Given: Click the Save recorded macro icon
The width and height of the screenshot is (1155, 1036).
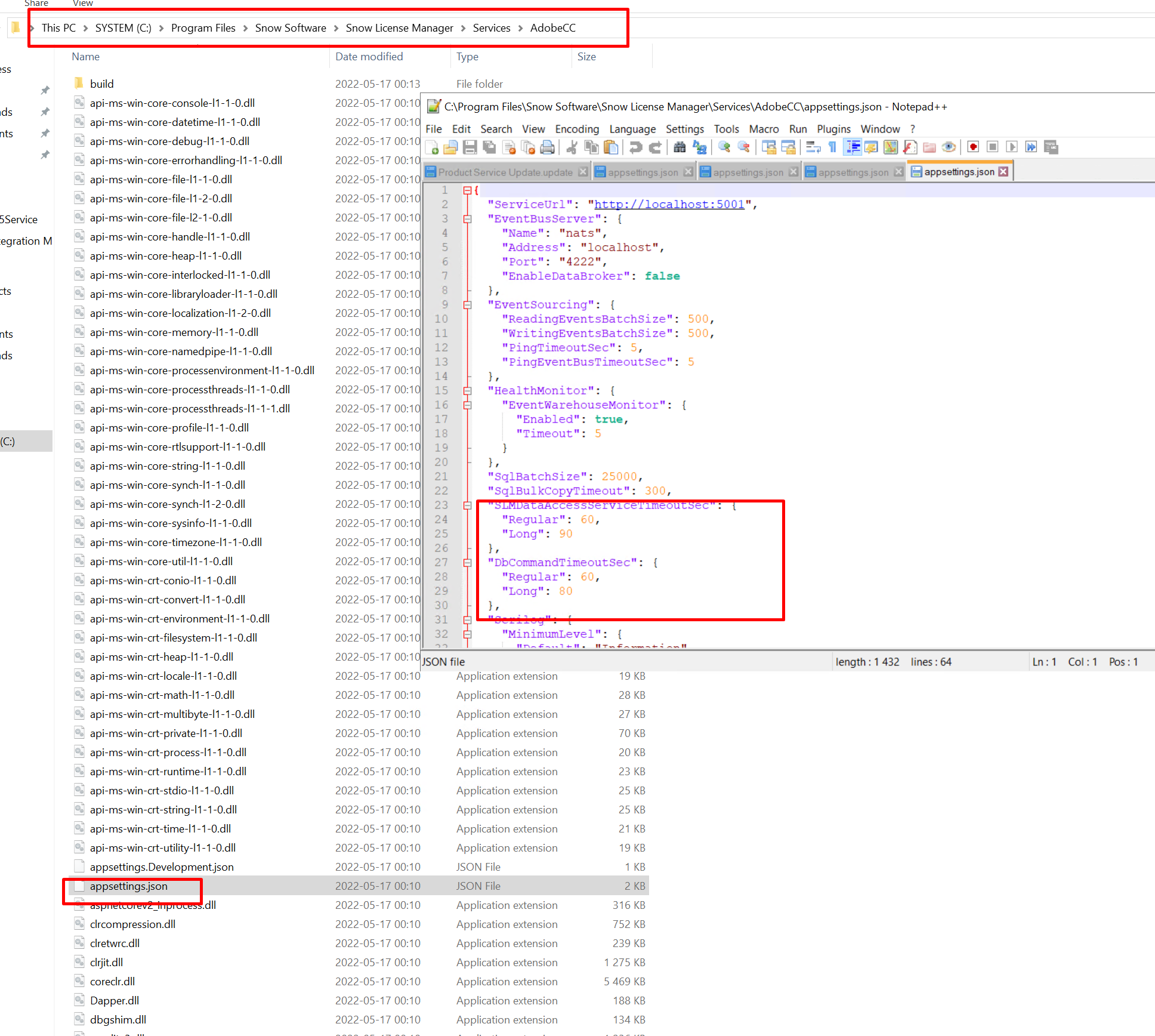Looking at the screenshot, I should tap(1051, 147).
